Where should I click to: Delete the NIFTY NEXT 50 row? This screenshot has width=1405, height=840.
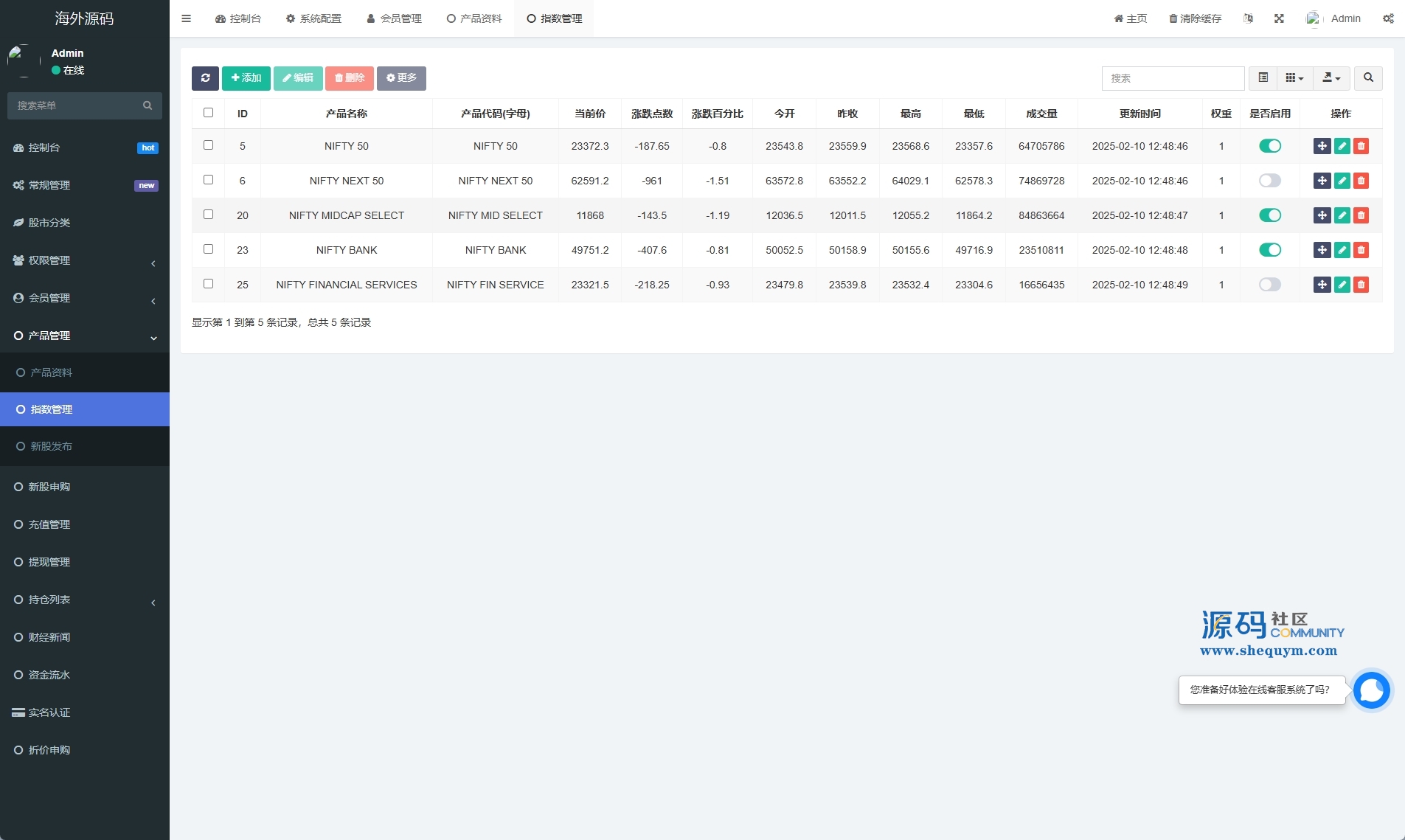(x=1361, y=181)
